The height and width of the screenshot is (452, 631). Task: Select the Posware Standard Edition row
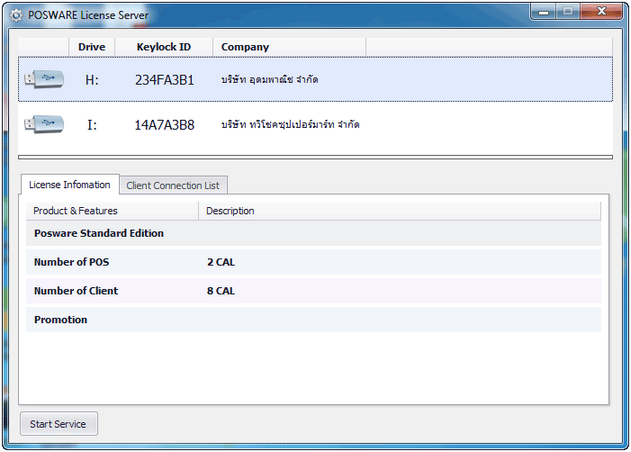coord(99,233)
